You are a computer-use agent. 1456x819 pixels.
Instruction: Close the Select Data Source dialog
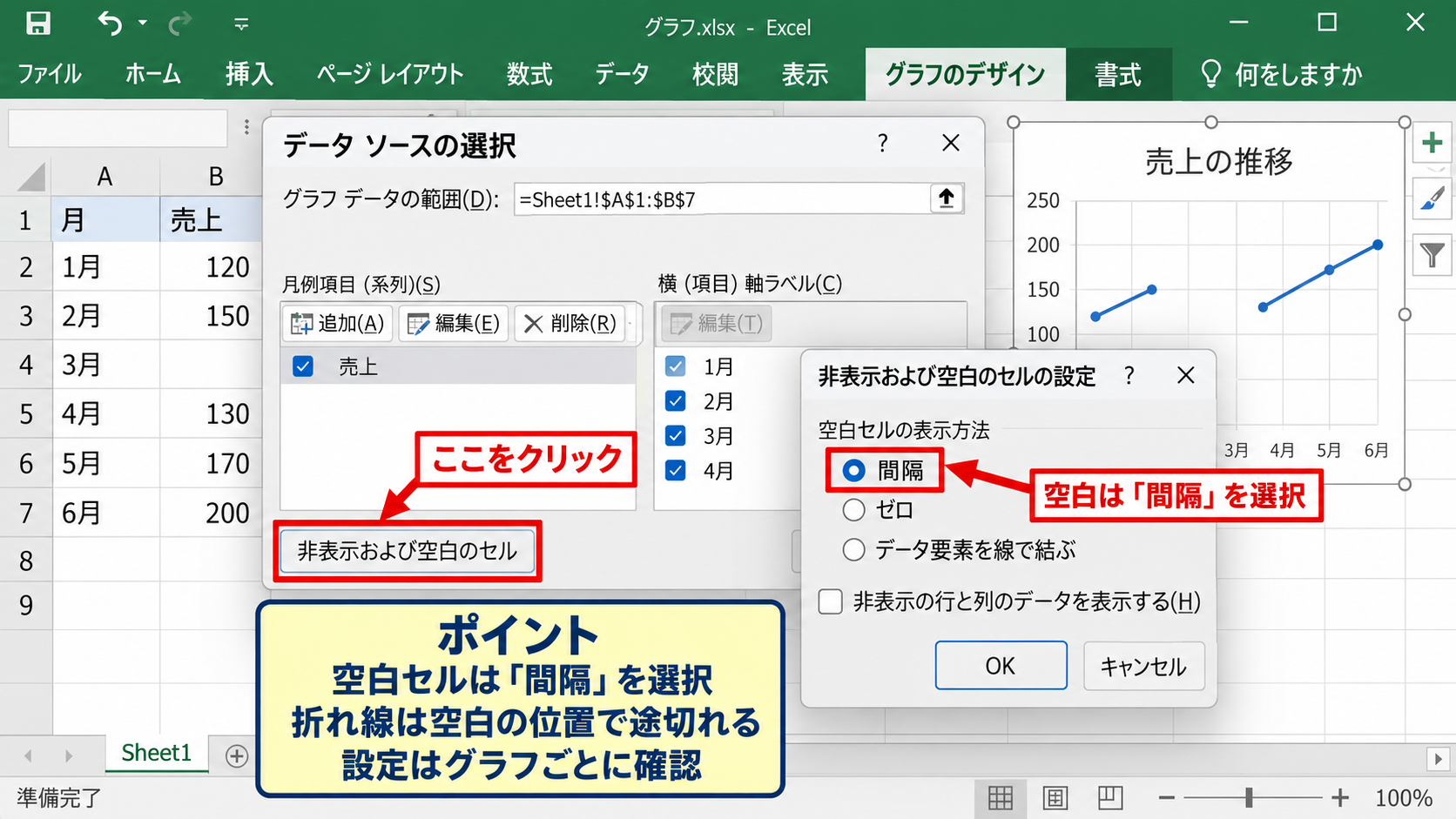(x=951, y=143)
